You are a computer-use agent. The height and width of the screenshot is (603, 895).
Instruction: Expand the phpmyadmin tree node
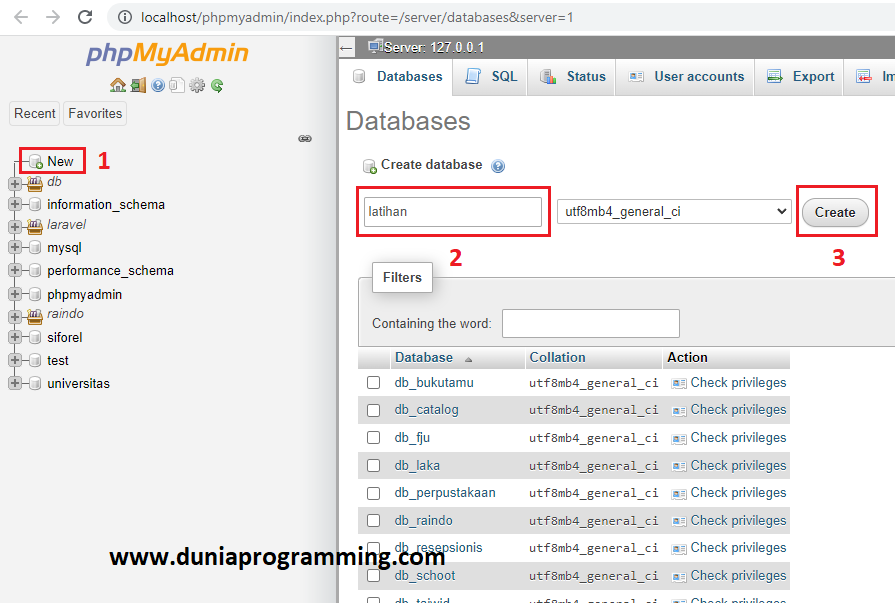15,294
